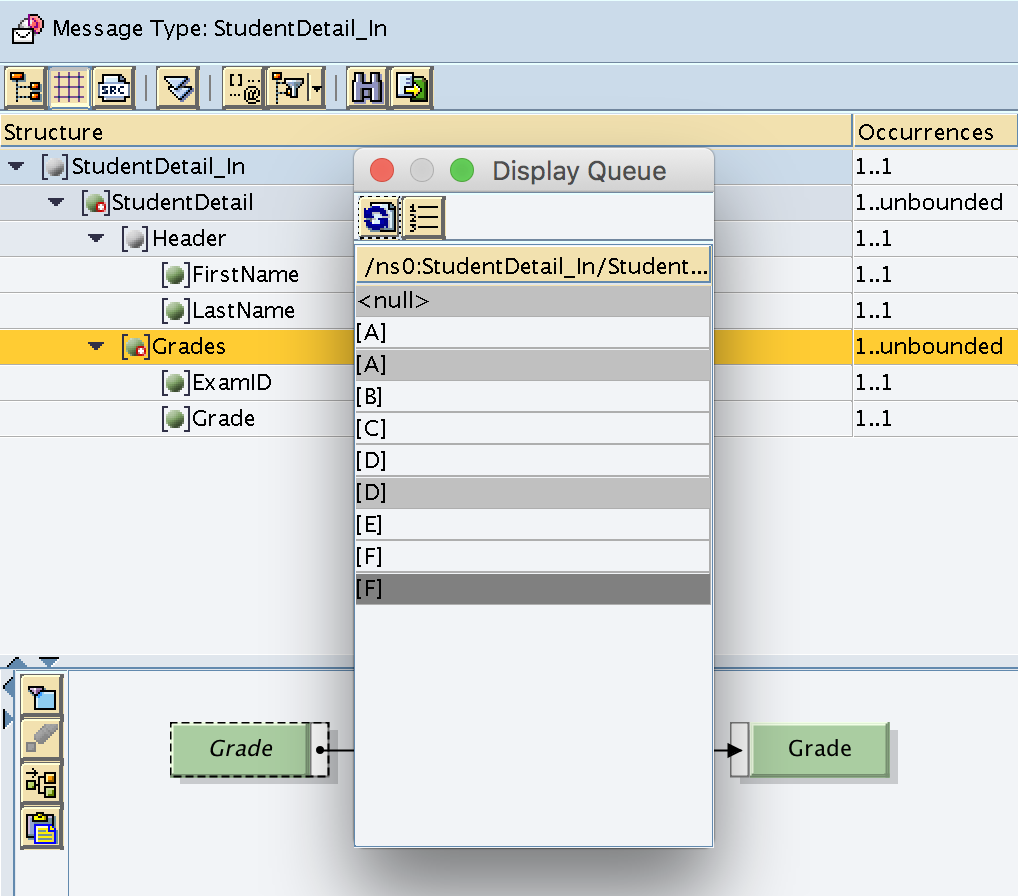Click the clipboard paste icon in mapping sidebar
The image size is (1018, 896).
click(x=42, y=827)
